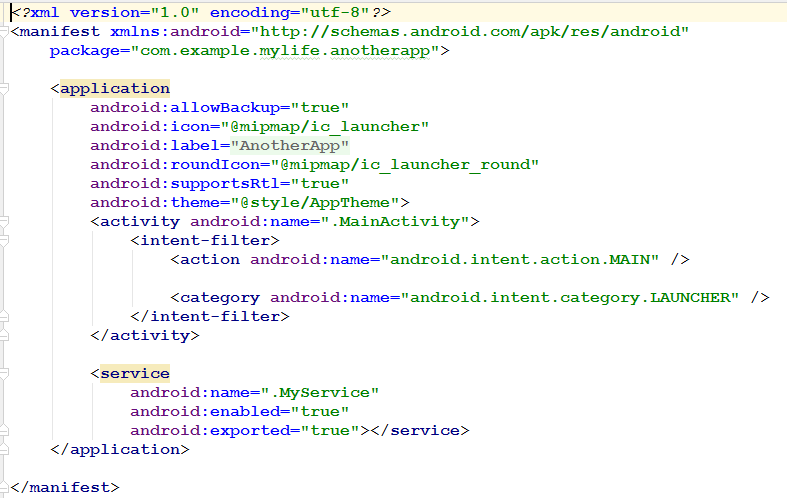The image size is (787, 498).
Task: Click the "android.intent.action.MAIN" value
Action: point(519,260)
